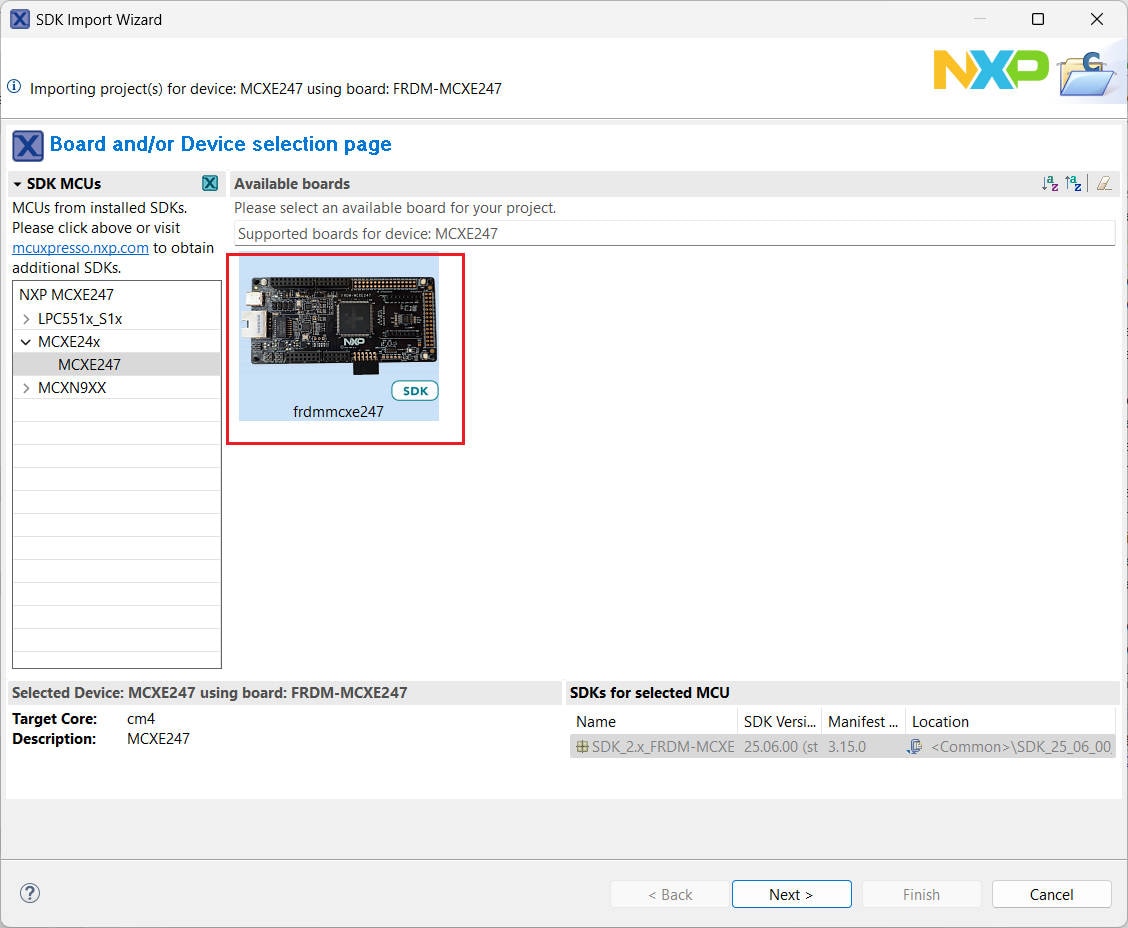
Task: Collapse the MCXE24x tree node
Action: click(26, 342)
